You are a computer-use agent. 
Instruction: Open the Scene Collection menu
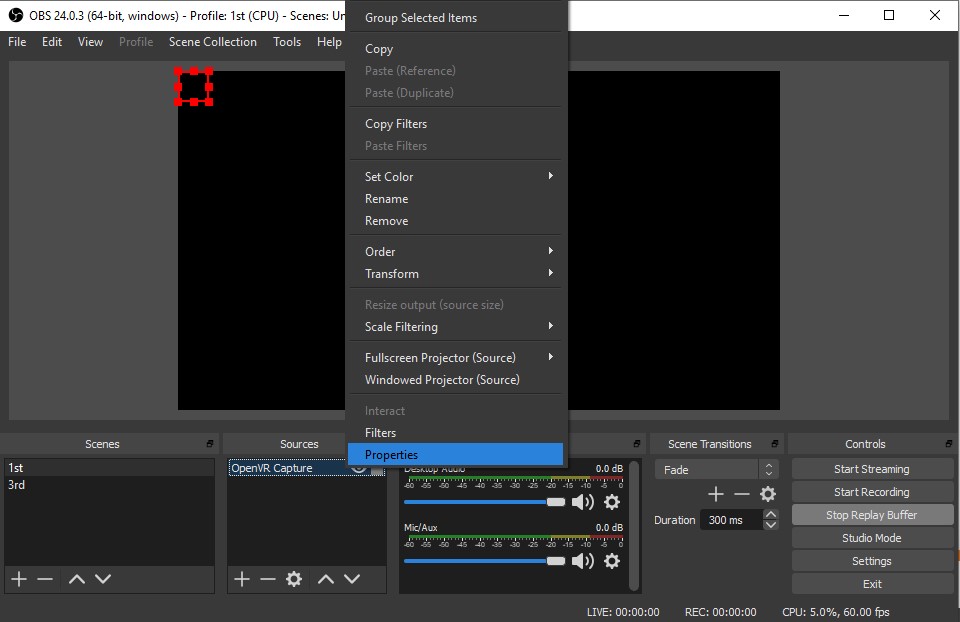pyautogui.click(x=212, y=42)
